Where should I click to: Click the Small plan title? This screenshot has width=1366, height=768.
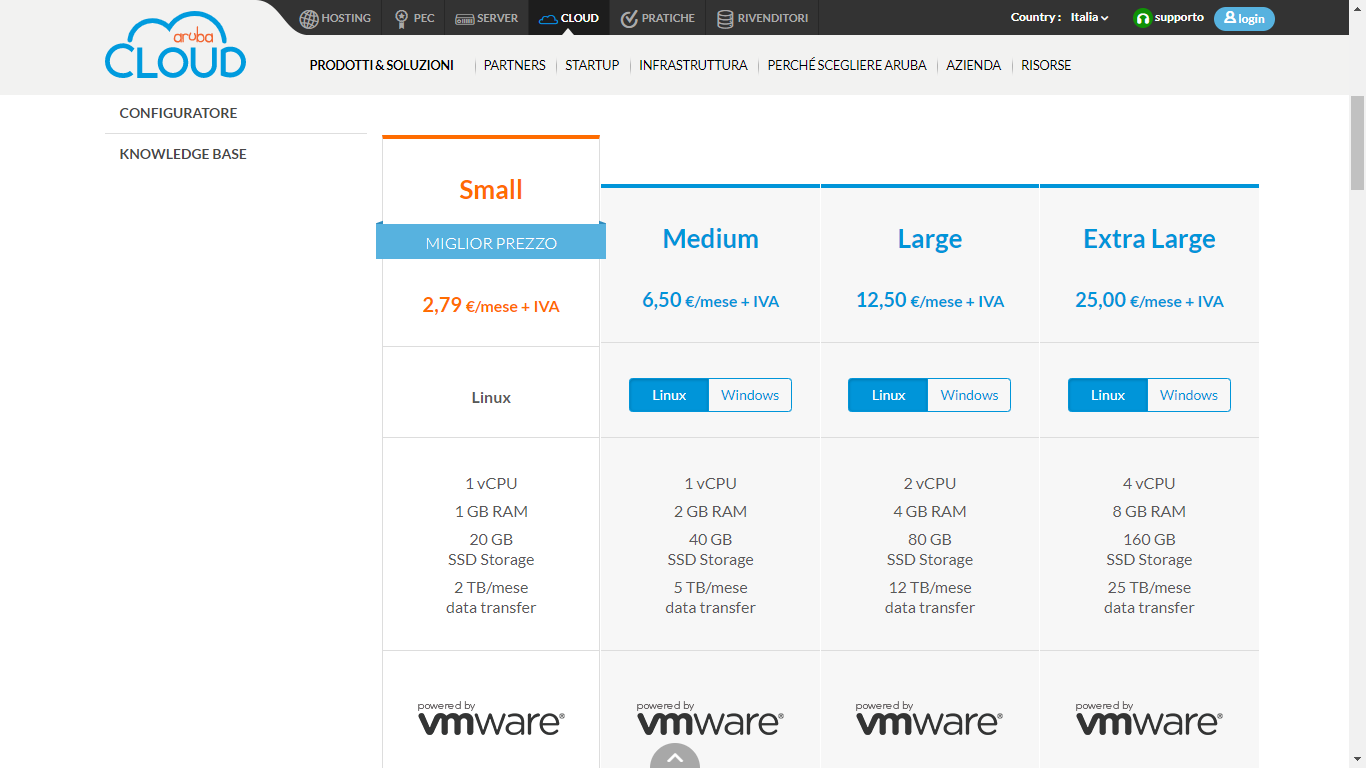tap(491, 189)
